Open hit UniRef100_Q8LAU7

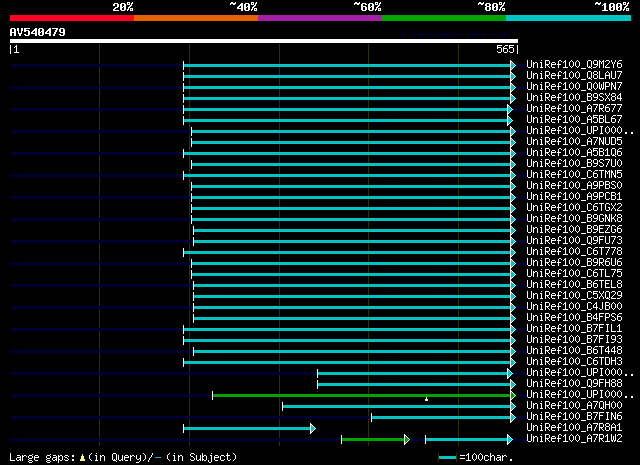pos(574,75)
